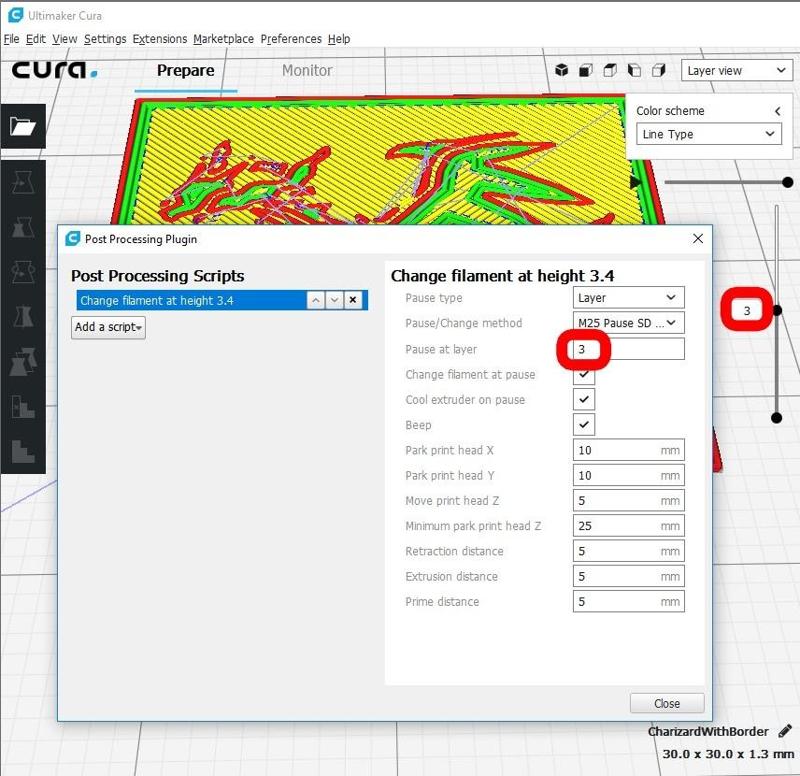Image resolution: width=800 pixels, height=776 pixels.
Task: Open the File menu
Action: click(x=11, y=39)
